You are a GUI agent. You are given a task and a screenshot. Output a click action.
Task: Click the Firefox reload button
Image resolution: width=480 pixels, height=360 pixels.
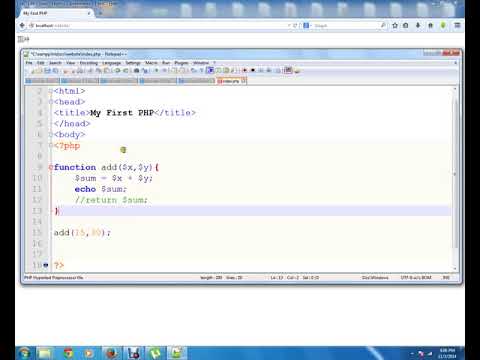pyautogui.click(x=295, y=25)
